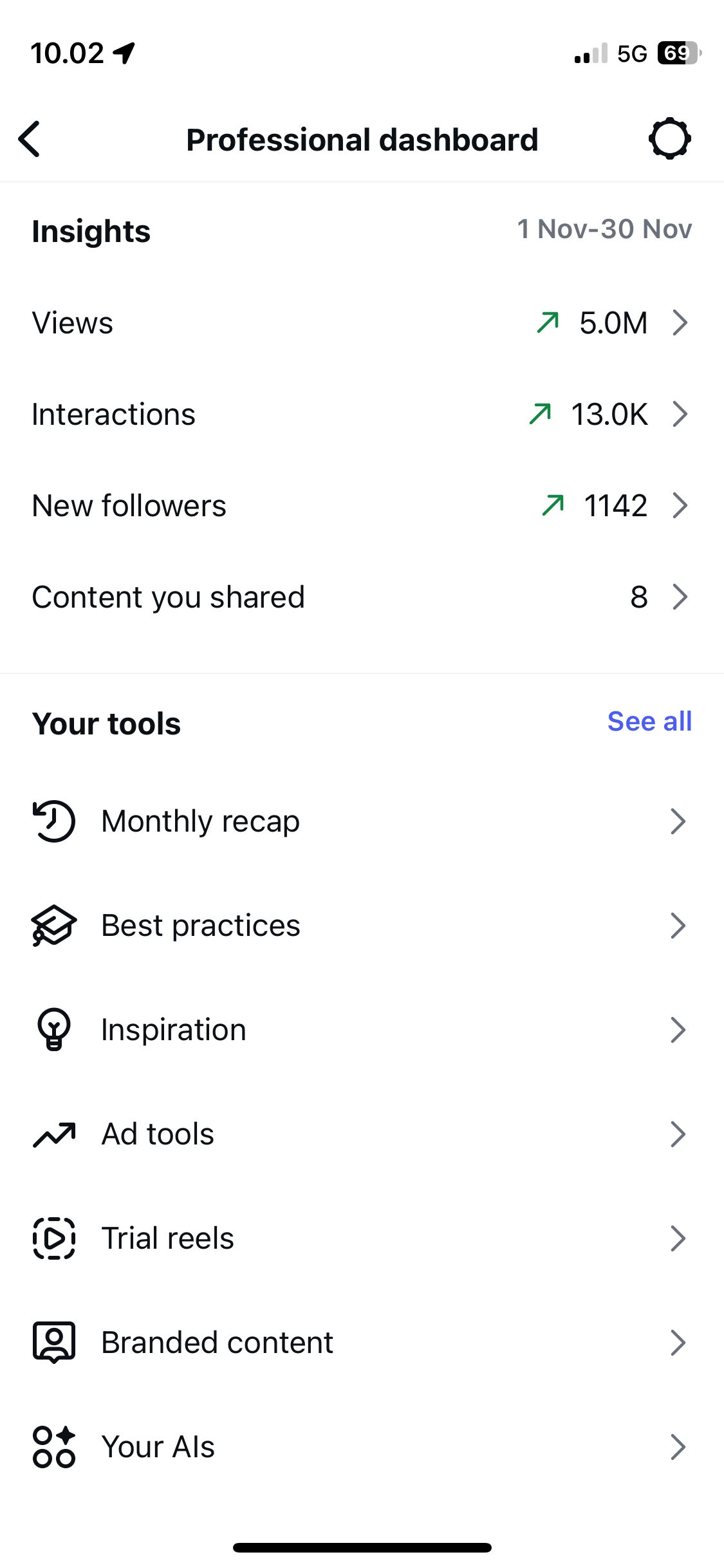This screenshot has height=1568, width=724.
Task: Select the Inspiration menu entry
Action: pos(174,1030)
